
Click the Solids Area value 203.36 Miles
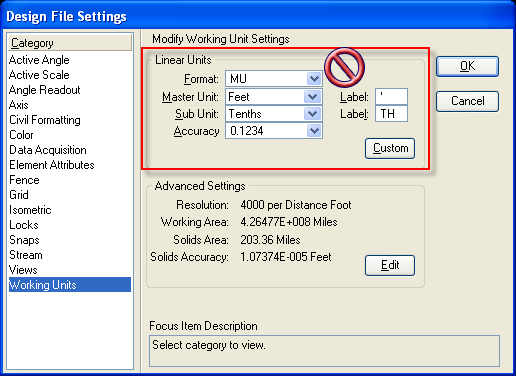[x=270, y=240]
